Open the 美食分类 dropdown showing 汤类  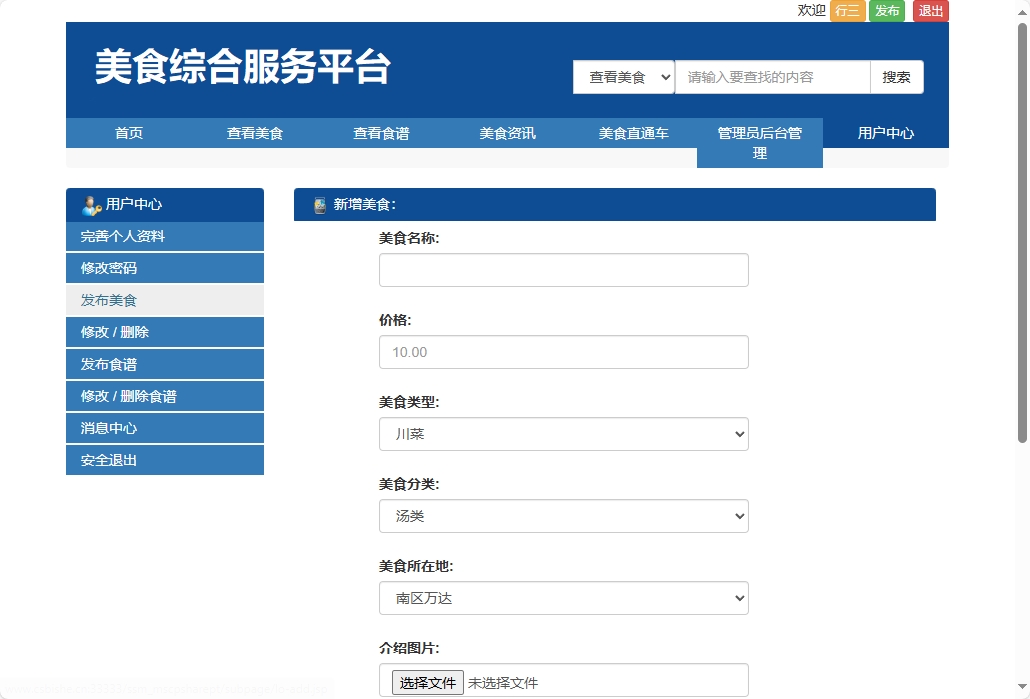563,516
